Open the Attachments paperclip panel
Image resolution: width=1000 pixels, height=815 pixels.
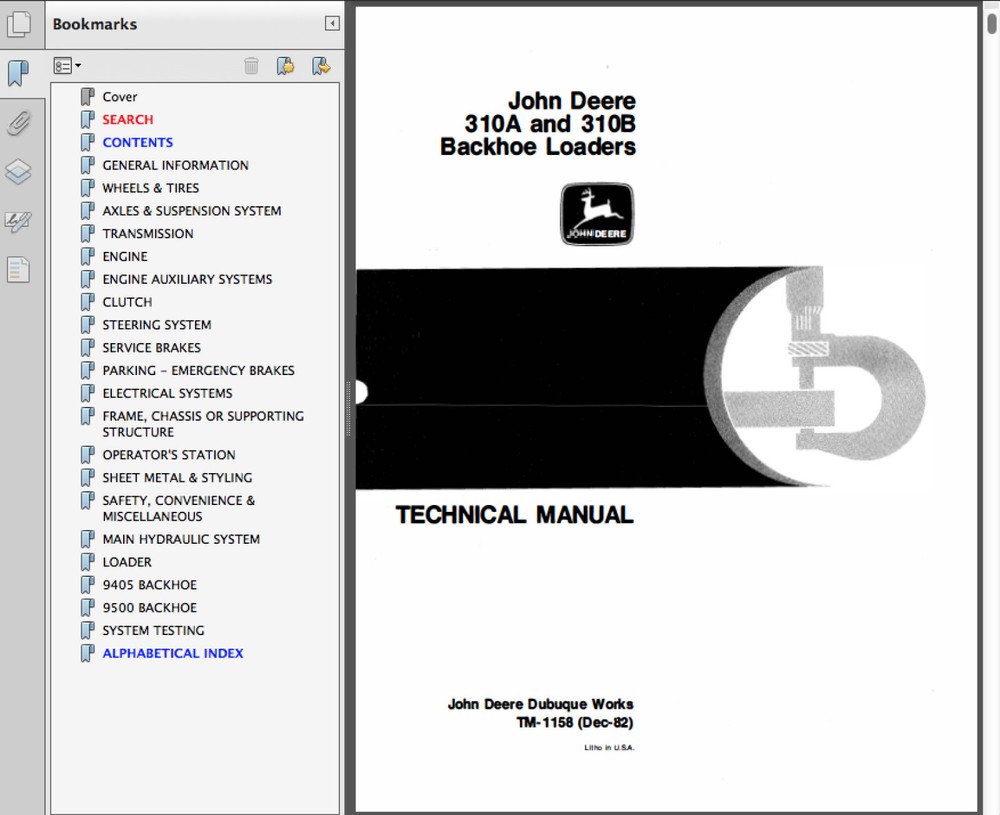coord(18,123)
